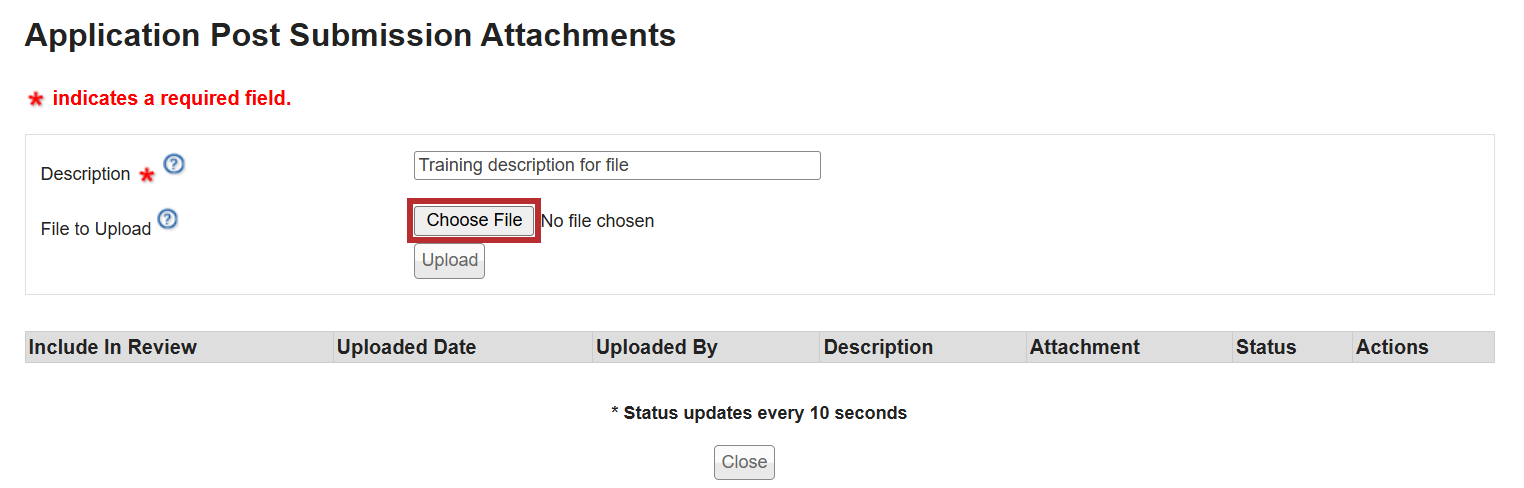The height and width of the screenshot is (488, 1524).
Task: Click the Include In Review column header
Action: tap(113, 347)
